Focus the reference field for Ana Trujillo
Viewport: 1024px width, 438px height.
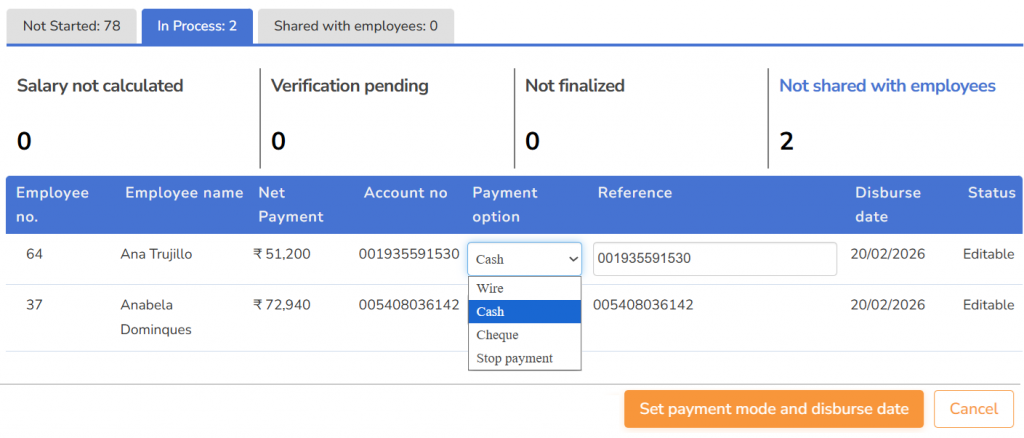[714, 259]
